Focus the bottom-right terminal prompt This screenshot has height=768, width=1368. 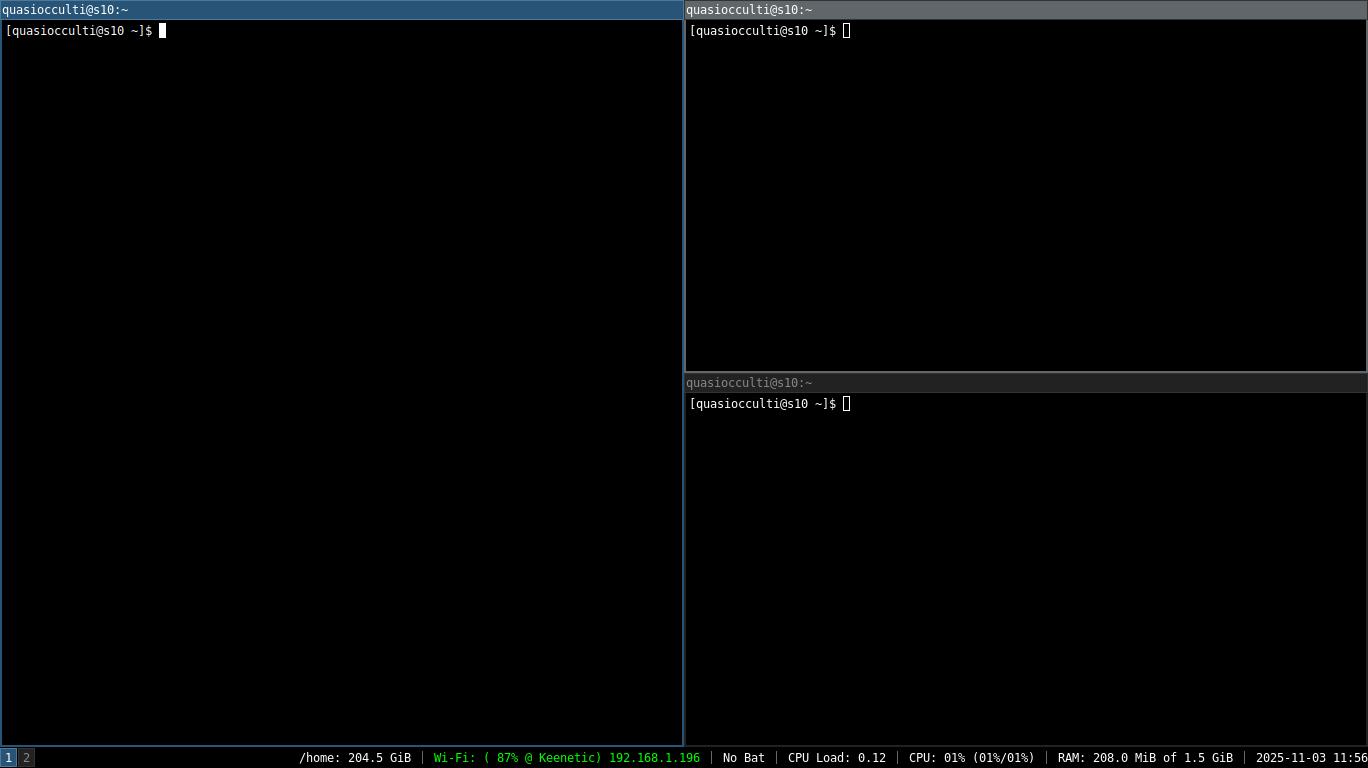pyautogui.click(x=763, y=404)
